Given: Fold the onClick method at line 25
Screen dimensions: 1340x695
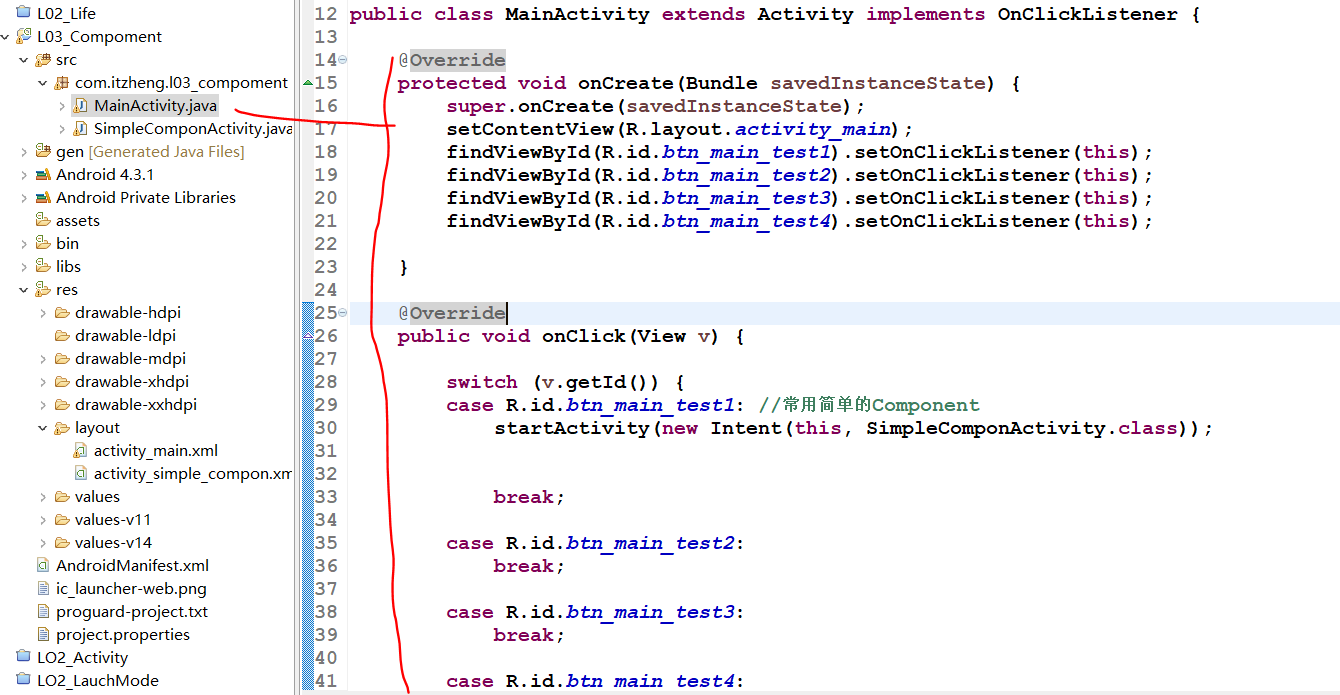Looking at the screenshot, I should (x=343, y=313).
